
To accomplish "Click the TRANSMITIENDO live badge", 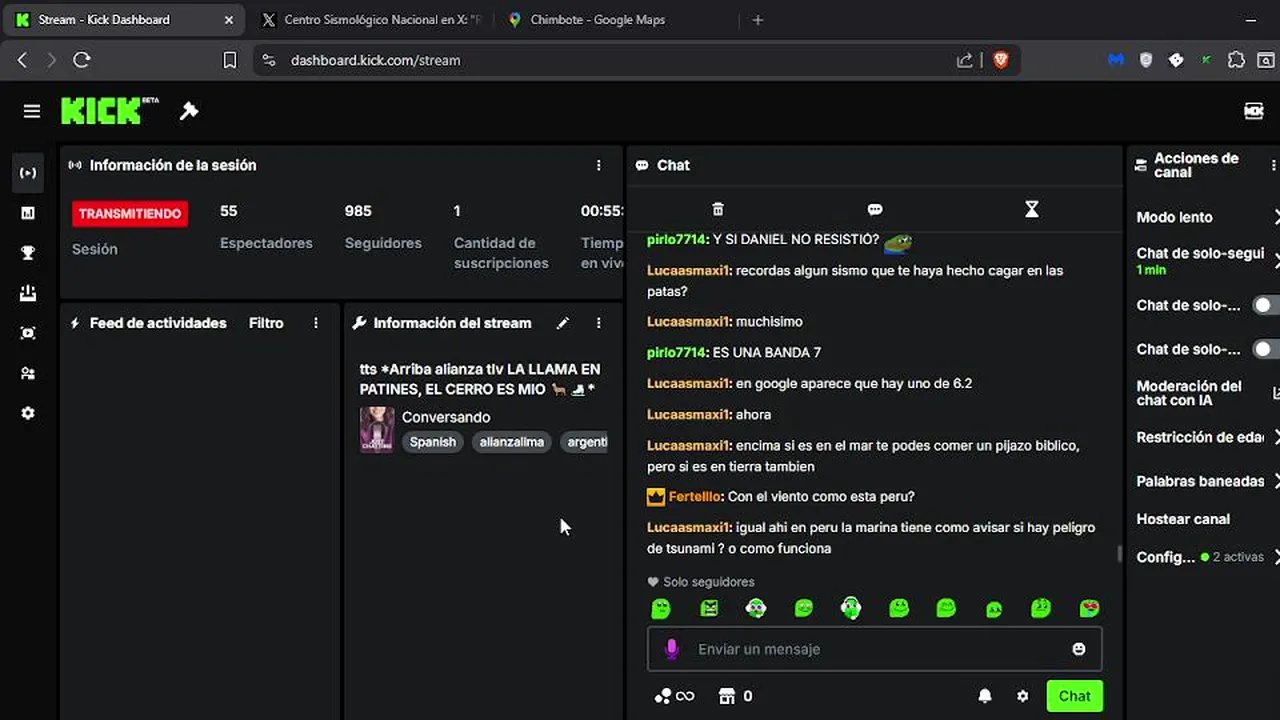I will (x=130, y=214).
